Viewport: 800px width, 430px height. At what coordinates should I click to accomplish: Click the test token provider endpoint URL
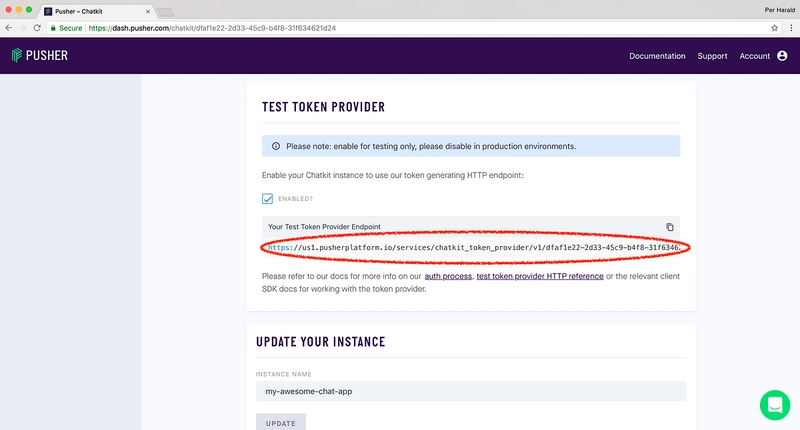point(474,247)
